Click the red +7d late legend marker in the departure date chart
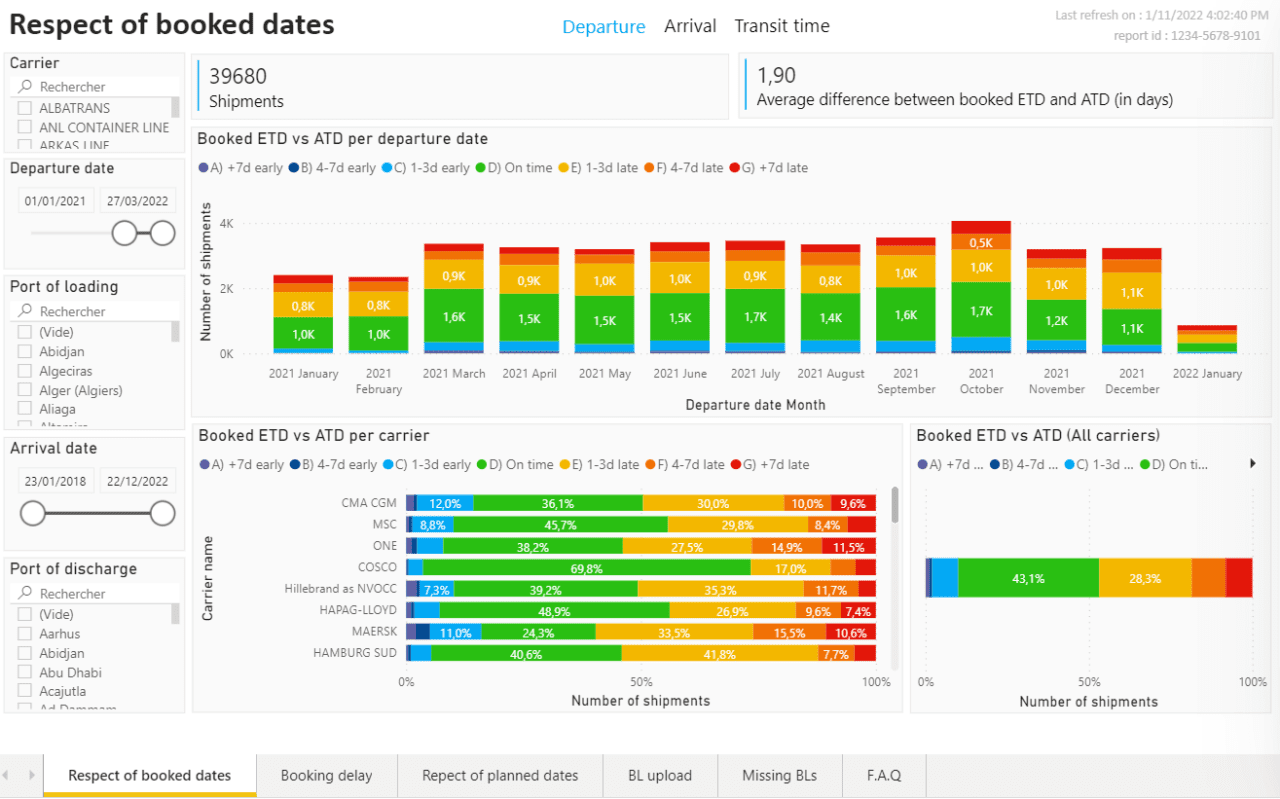The image size is (1280, 799). 735,168
